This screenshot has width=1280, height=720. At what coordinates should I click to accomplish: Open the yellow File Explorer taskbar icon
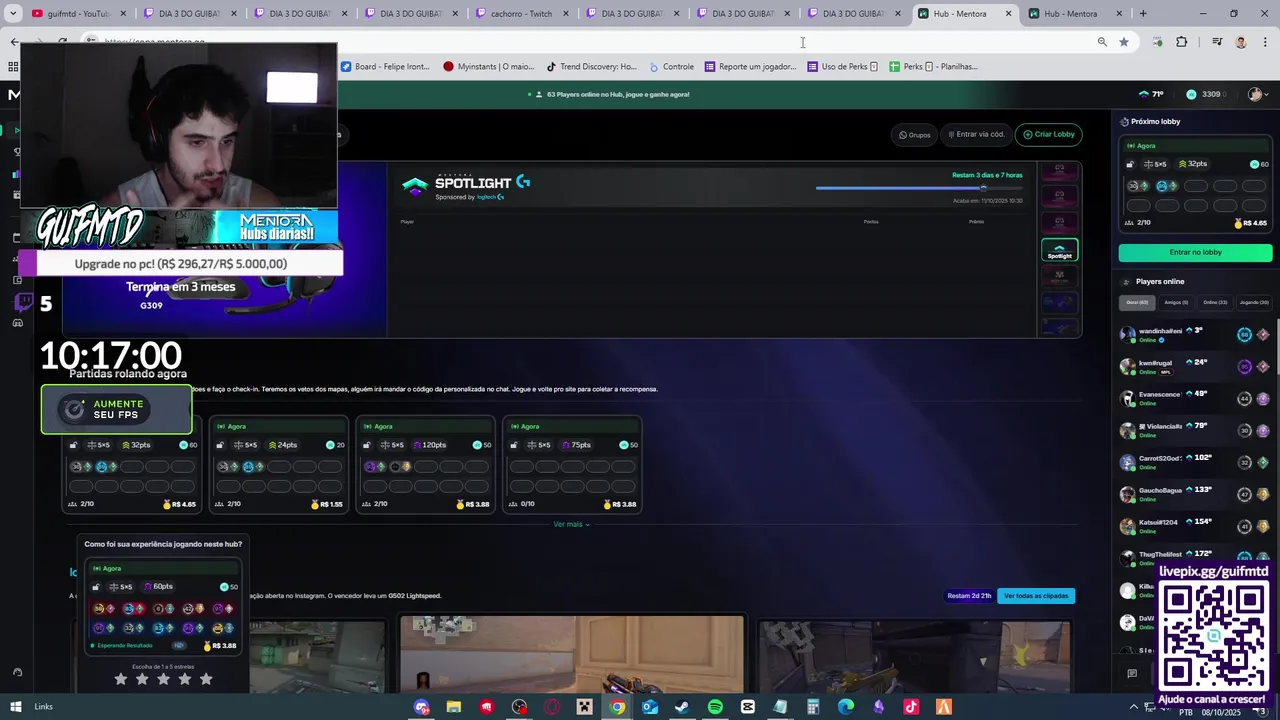pos(454,707)
